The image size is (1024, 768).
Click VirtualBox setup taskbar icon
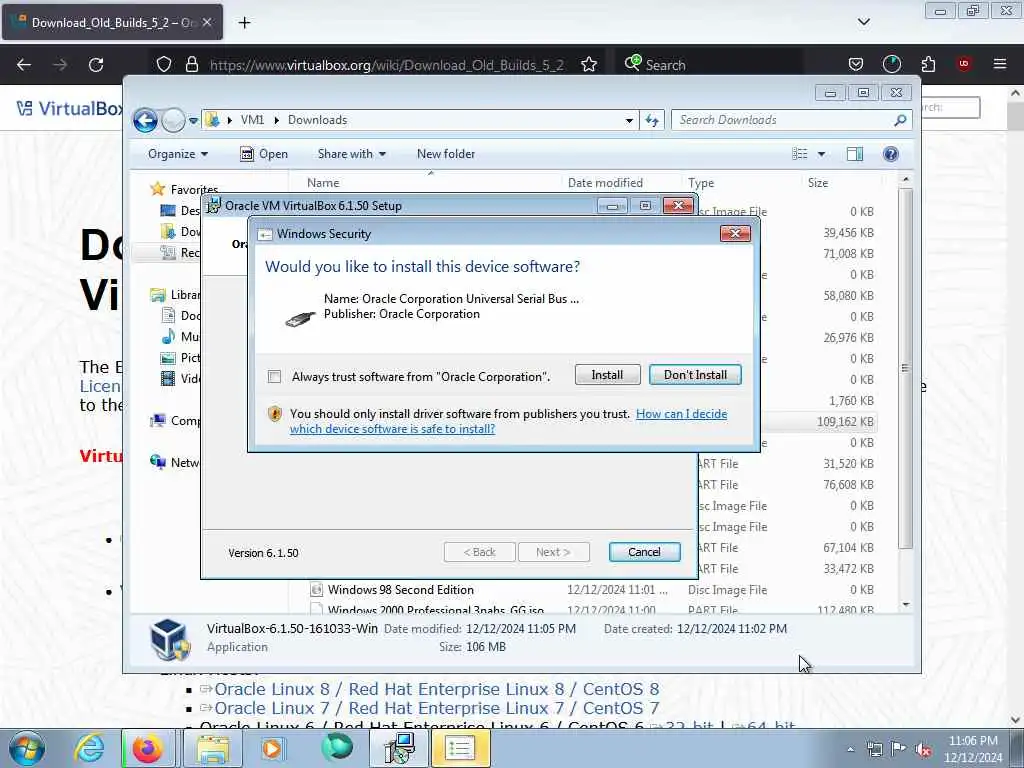[398, 748]
